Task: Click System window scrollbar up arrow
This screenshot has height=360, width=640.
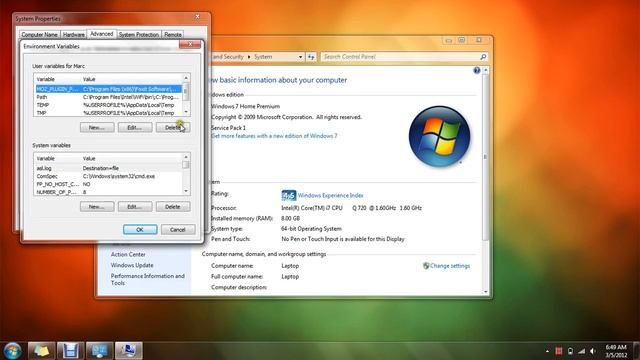Action: pos(485,71)
